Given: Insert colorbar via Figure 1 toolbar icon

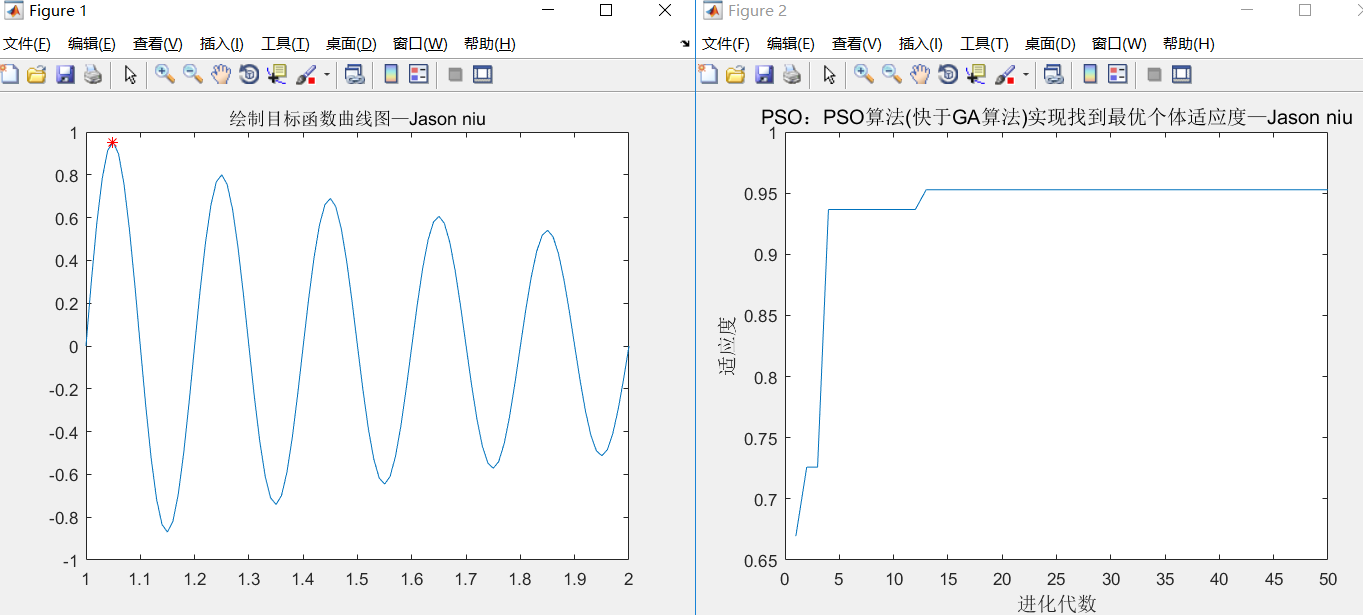Looking at the screenshot, I should (391, 74).
